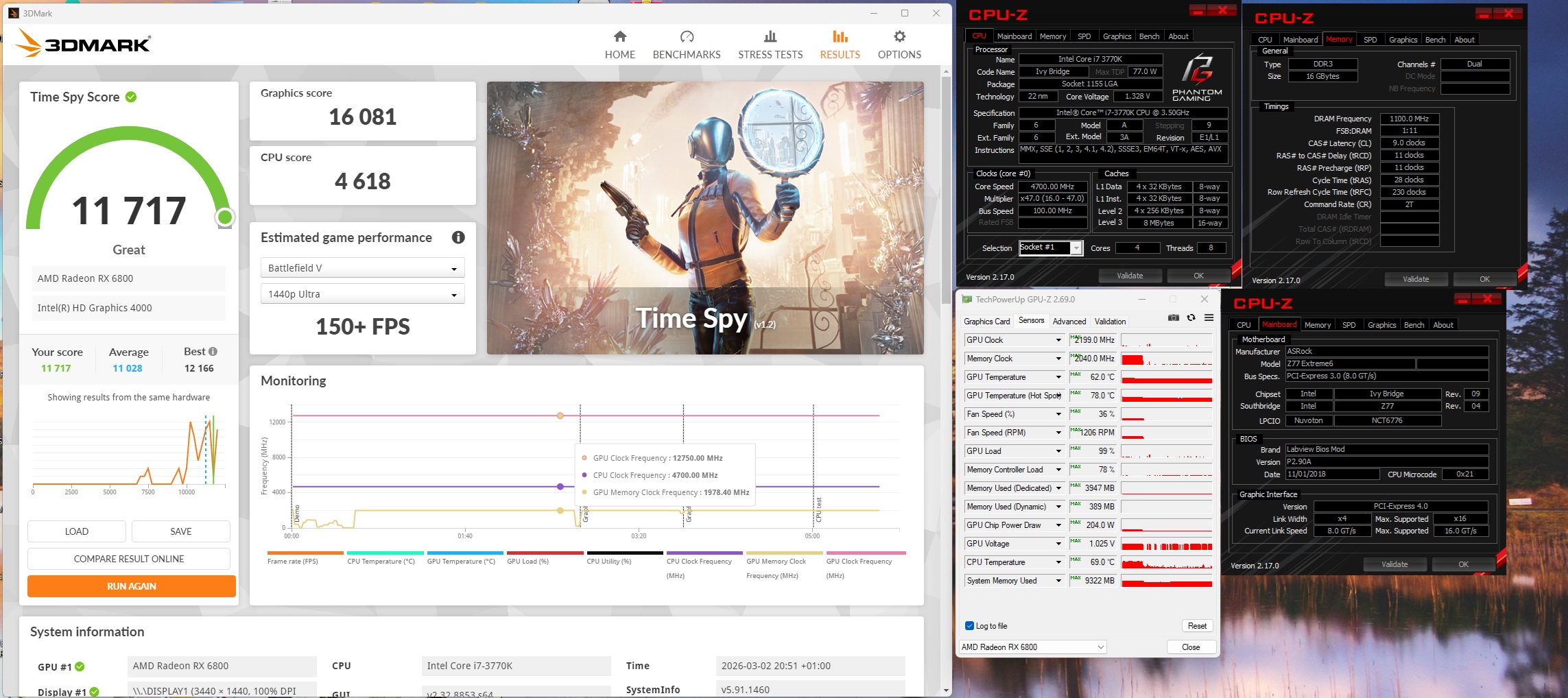Uncheck the Log to file checkbox in GPU-Z
Viewport: 1568px width, 698px height.
tap(969, 626)
